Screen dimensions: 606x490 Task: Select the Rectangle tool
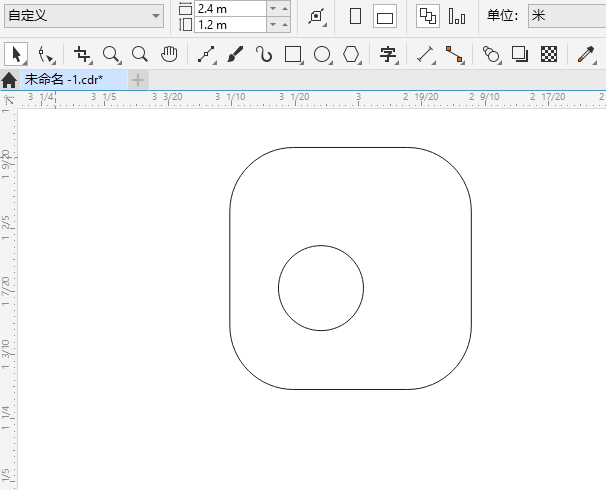click(293, 54)
